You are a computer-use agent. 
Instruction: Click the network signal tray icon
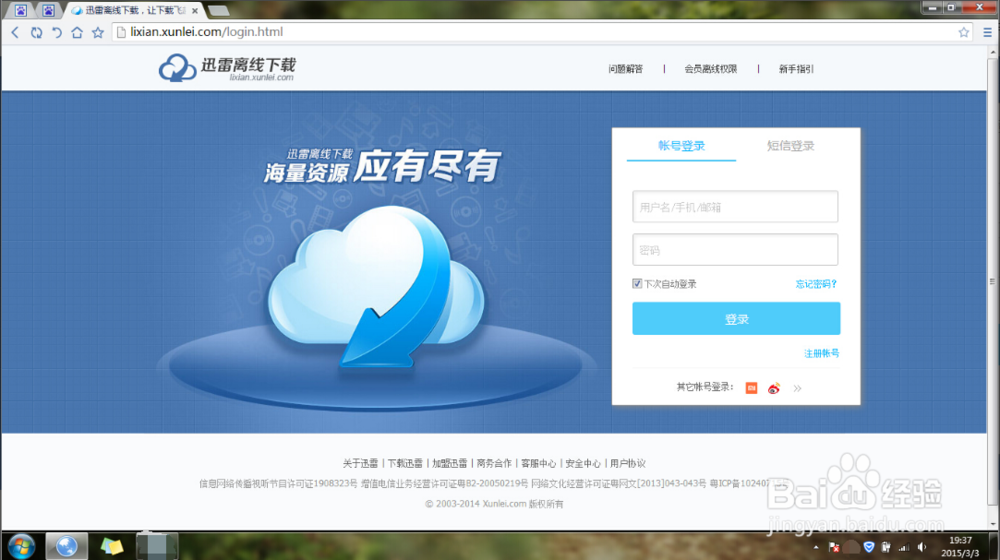pyautogui.click(x=904, y=547)
